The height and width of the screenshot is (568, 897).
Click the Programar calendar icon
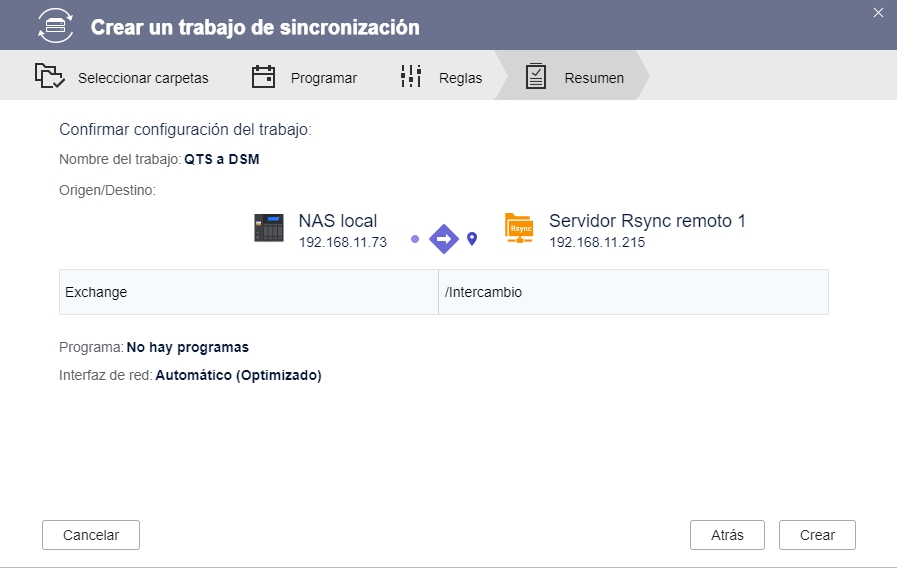pyautogui.click(x=263, y=77)
